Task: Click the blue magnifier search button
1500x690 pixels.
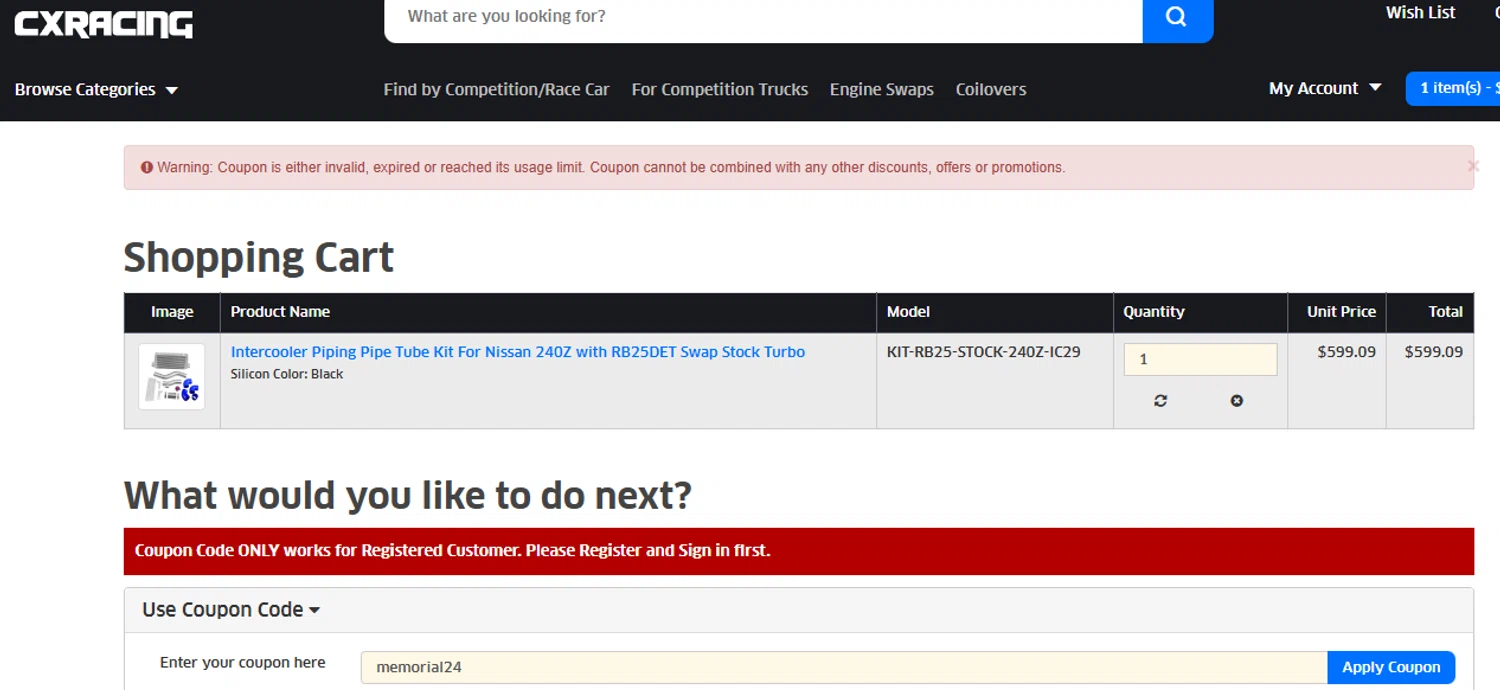Action: tap(1177, 18)
